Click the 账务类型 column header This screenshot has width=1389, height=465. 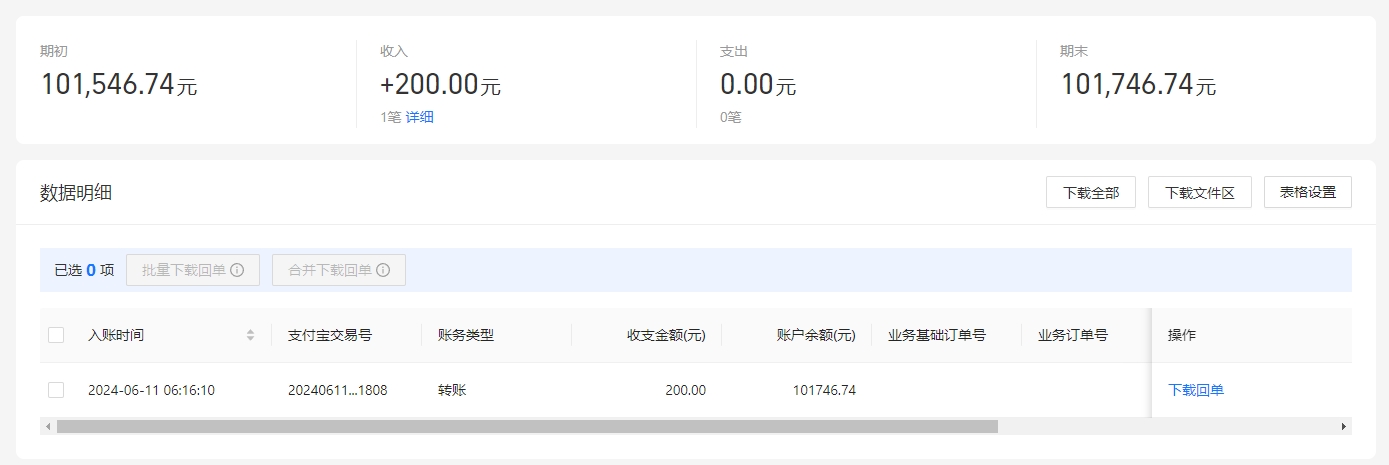pos(466,335)
